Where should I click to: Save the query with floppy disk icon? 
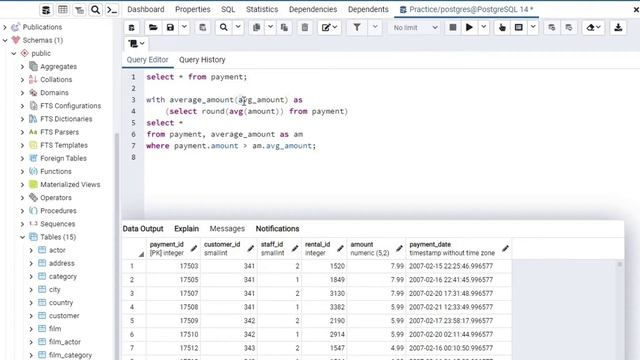[170, 28]
